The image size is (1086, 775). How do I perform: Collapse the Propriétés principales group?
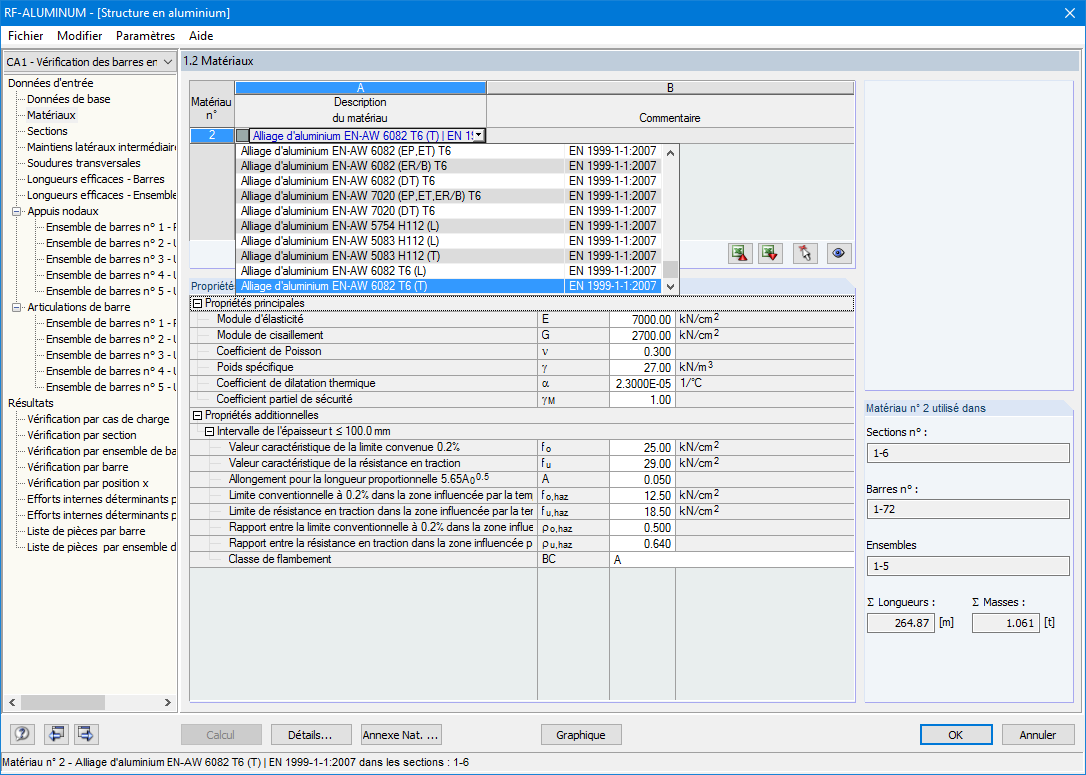(x=197, y=303)
